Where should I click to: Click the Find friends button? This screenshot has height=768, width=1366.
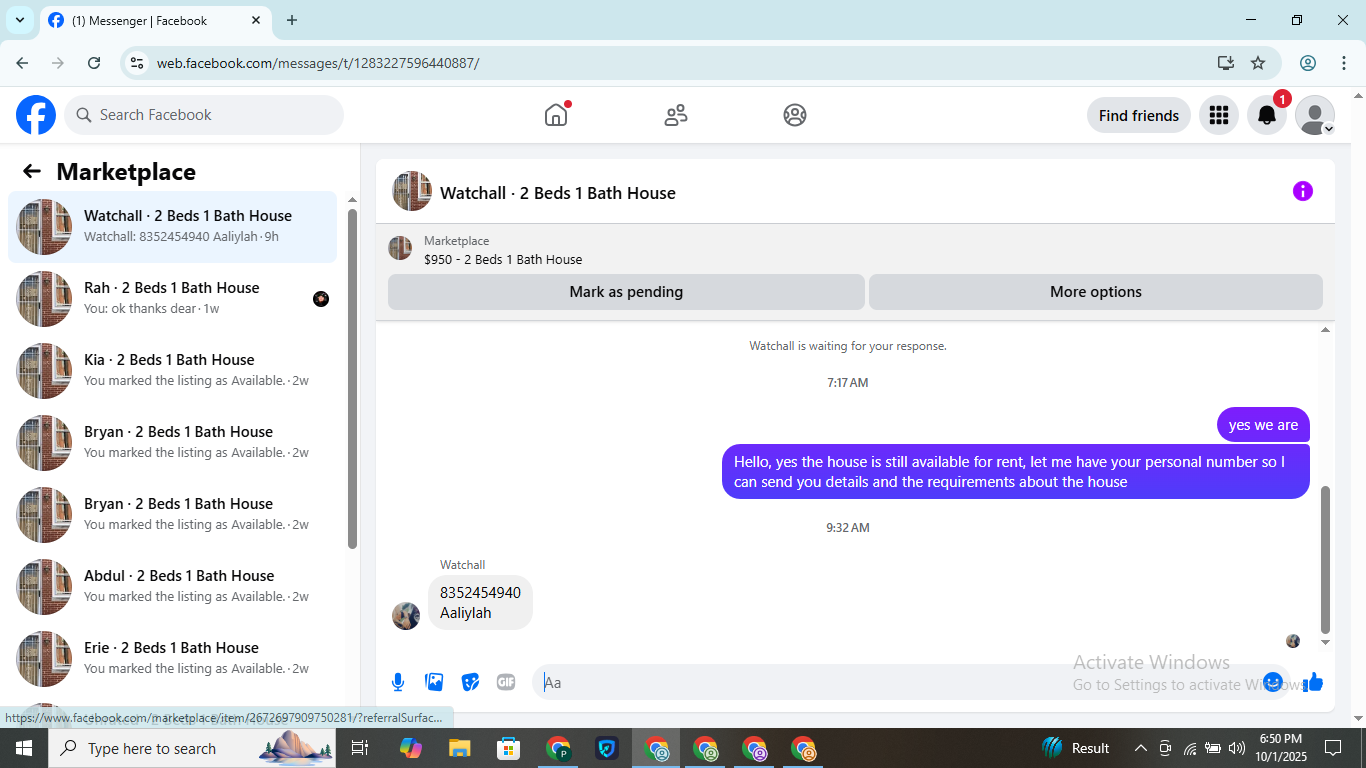coord(1139,115)
